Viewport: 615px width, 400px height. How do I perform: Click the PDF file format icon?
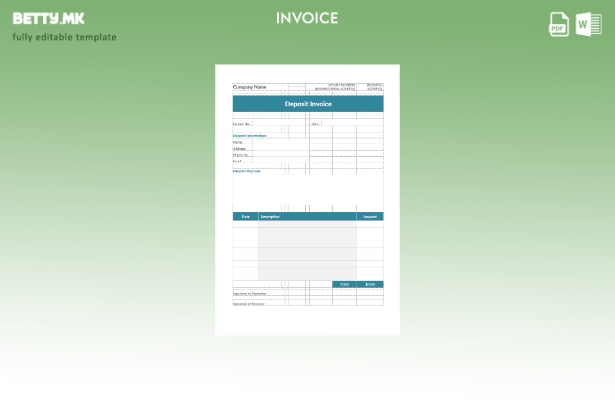(x=559, y=24)
